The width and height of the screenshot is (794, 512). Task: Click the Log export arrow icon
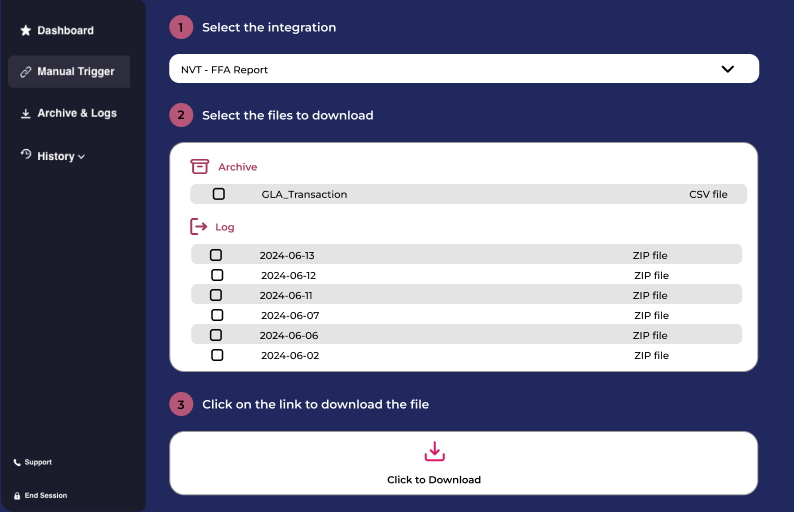(x=198, y=226)
